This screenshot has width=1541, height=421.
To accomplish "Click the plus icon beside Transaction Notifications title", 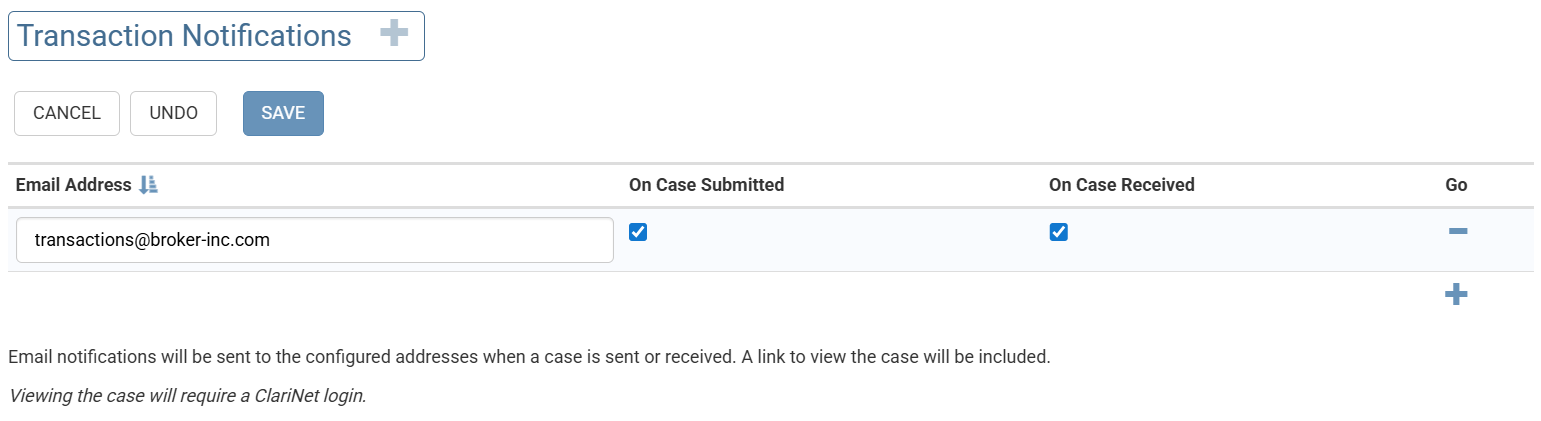I will coord(394,35).
